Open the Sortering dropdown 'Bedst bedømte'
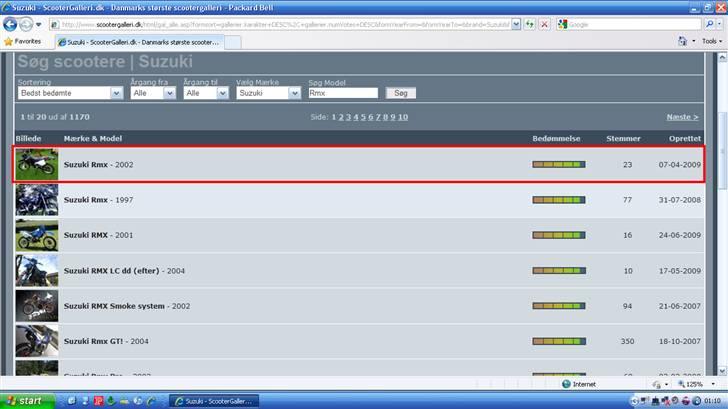The image size is (728, 409). point(69,93)
